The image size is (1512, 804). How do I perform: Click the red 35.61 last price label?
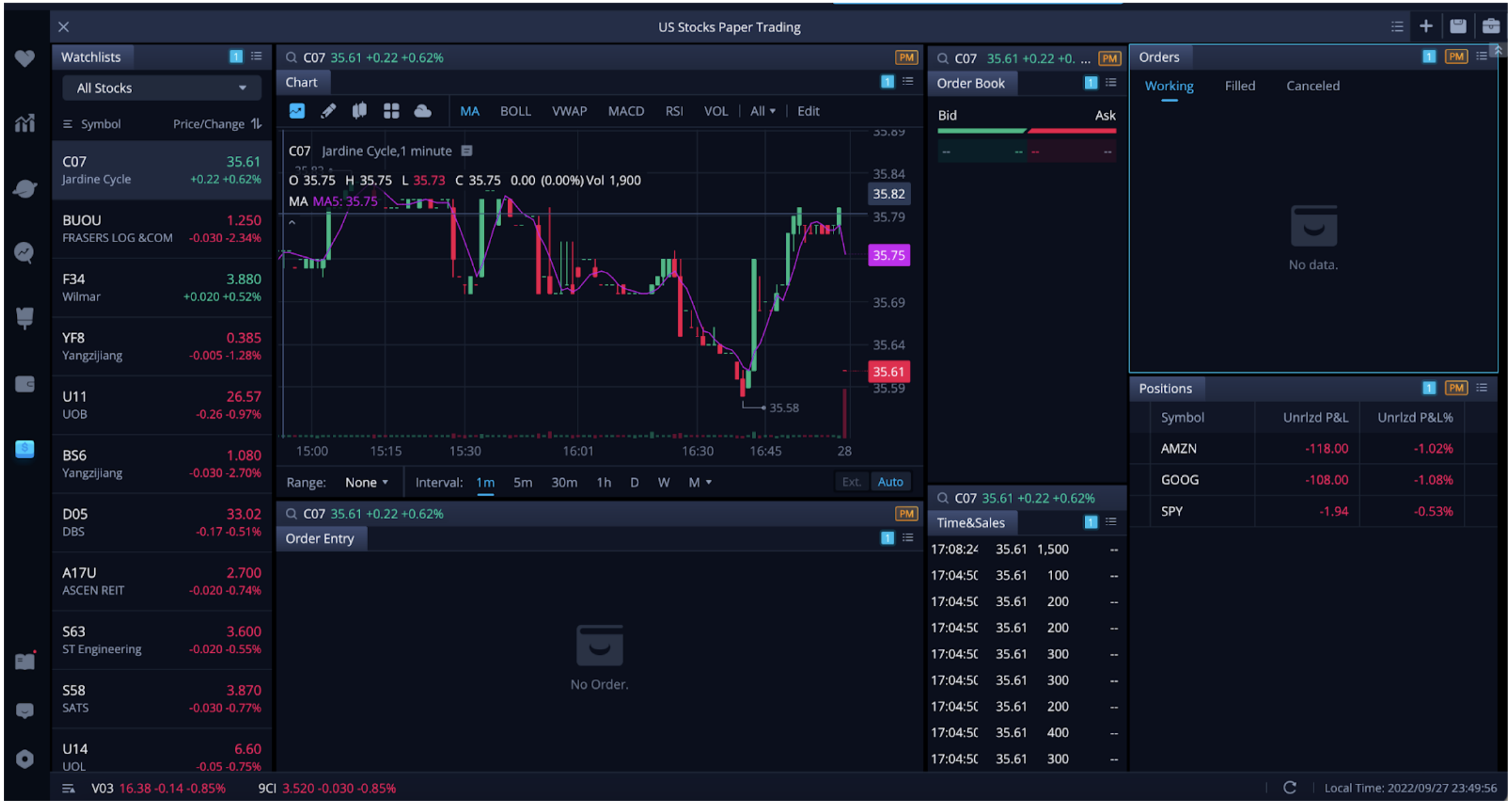(889, 372)
